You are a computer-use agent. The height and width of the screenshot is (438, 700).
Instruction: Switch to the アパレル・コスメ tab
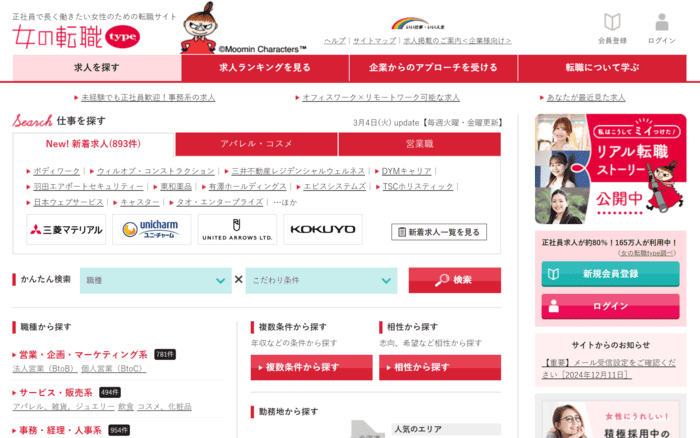pos(256,144)
